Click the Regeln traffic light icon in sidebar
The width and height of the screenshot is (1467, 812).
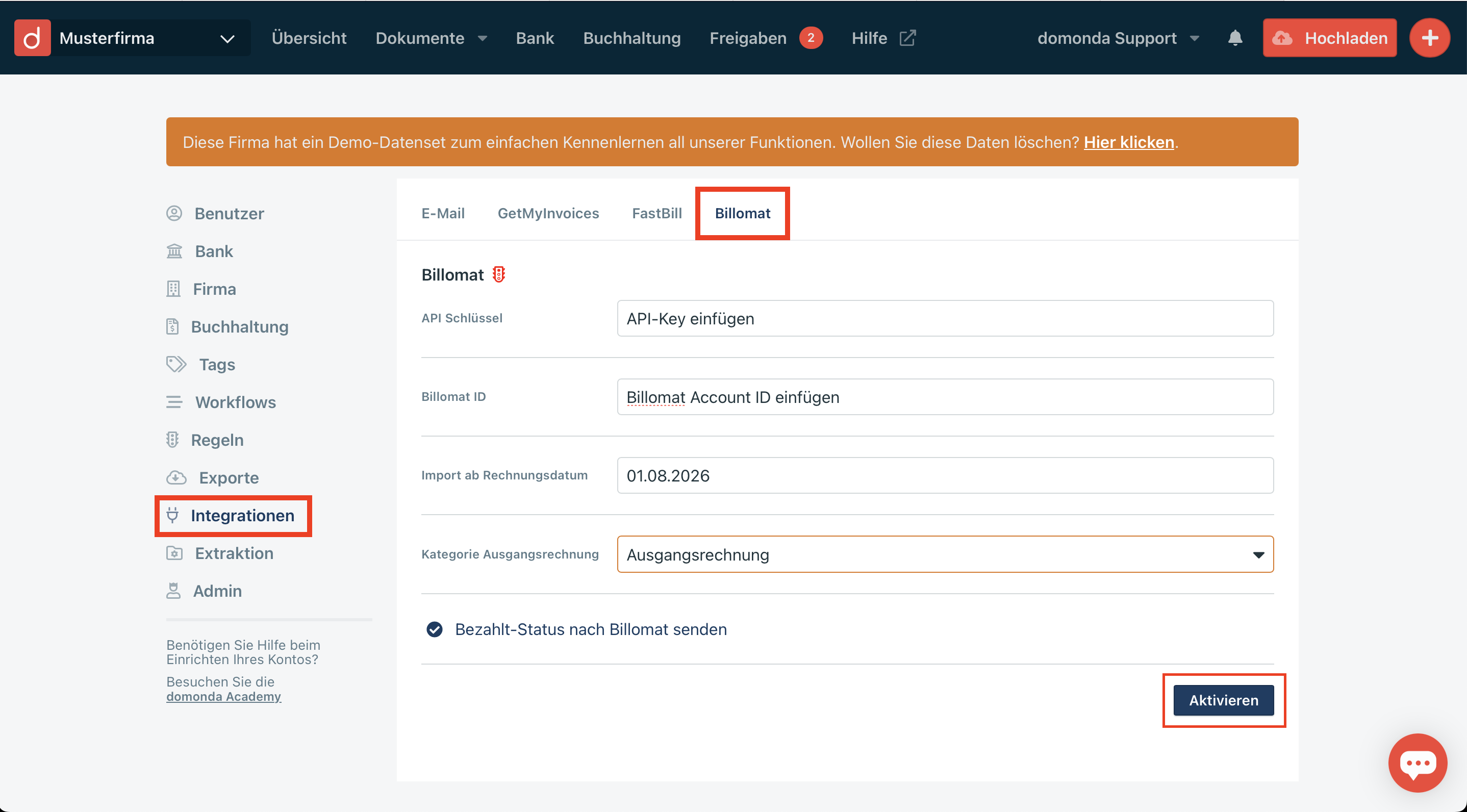pos(172,440)
